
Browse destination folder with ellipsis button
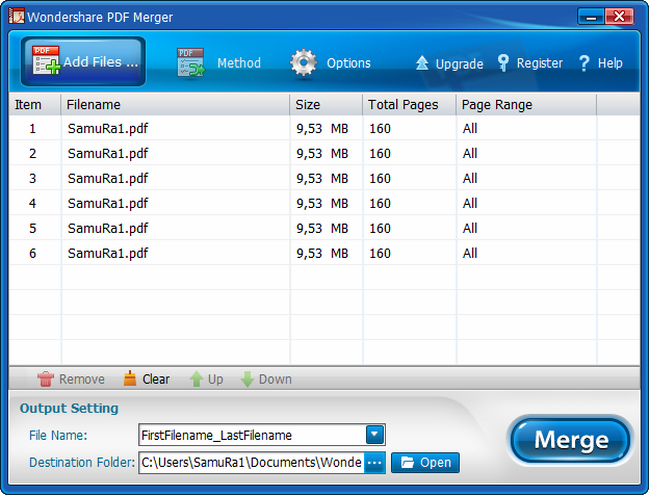(374, 462)
